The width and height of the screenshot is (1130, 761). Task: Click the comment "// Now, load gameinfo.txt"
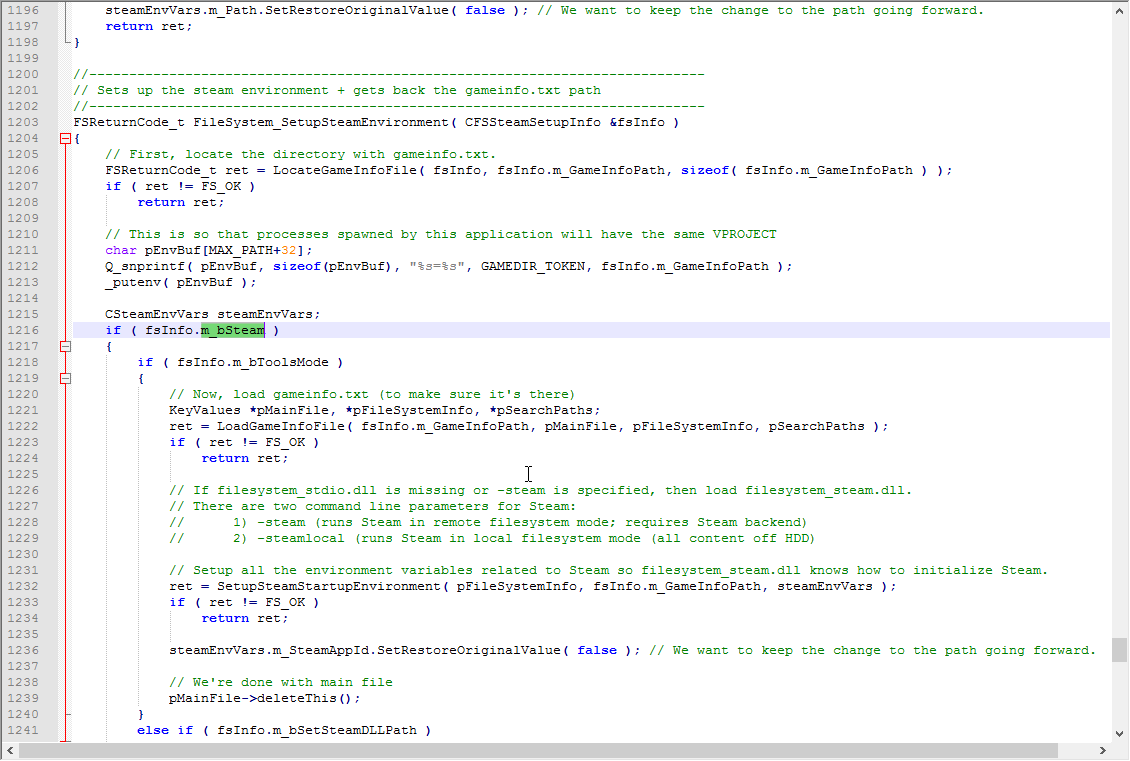coord(372,394)
